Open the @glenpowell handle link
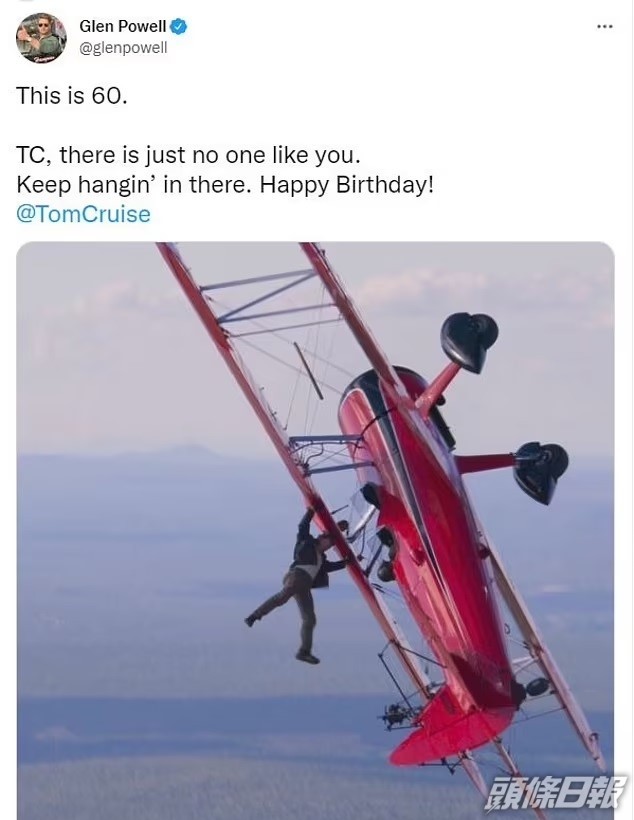634x820 pixels. point(123,48)
